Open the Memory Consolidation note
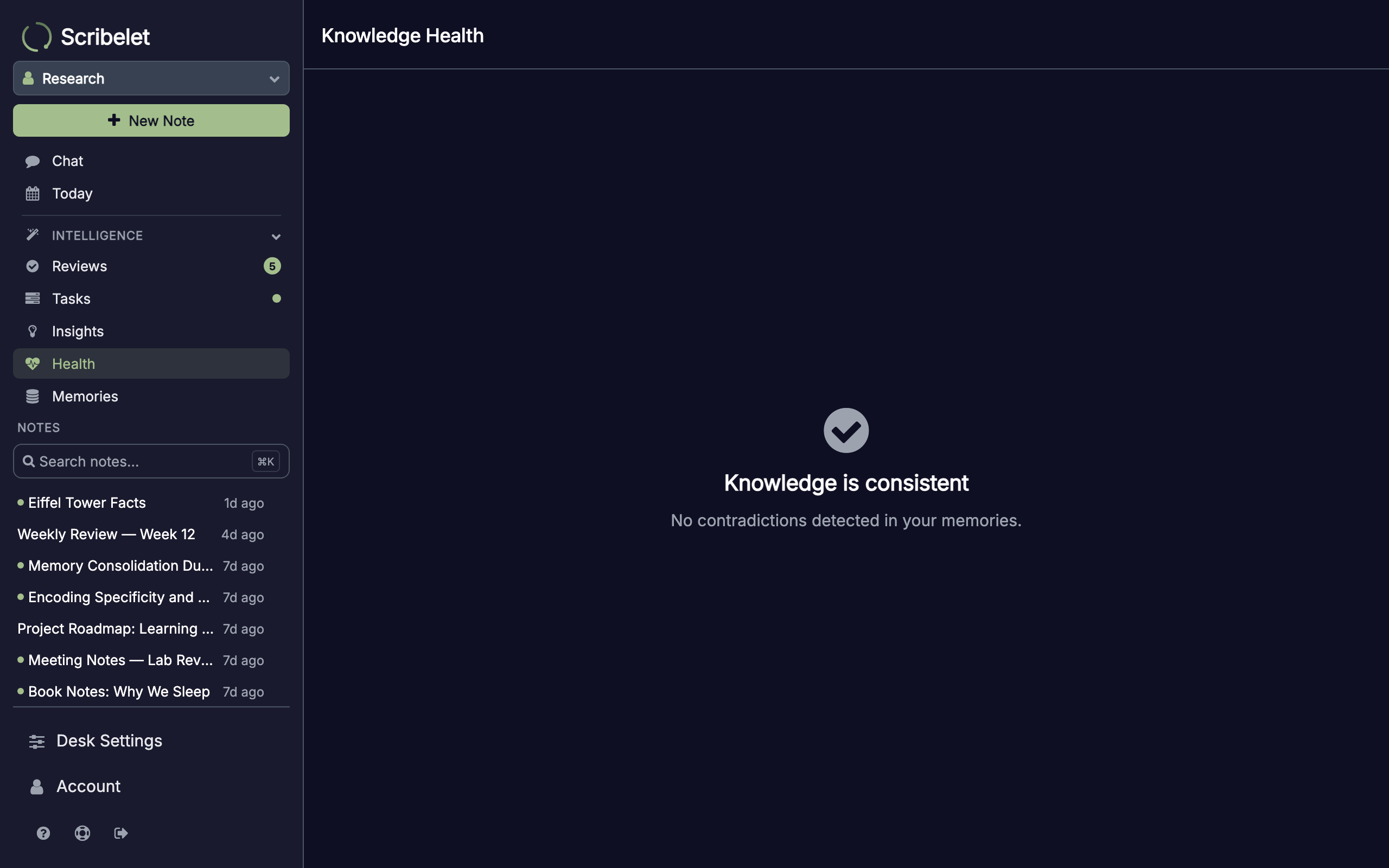The height and width of the screenshot is (868, 1389). 141,566
